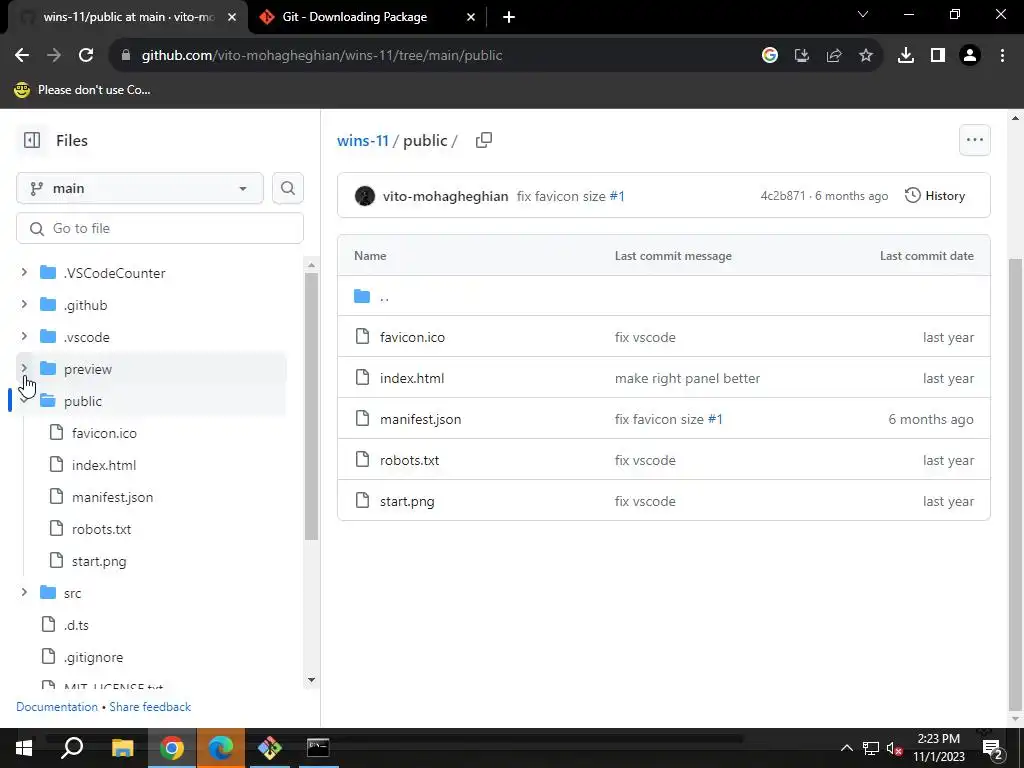Open 'make right panel better' commit message
The height and width of the screenshot is (768, 1024).
tap(687, 378)
